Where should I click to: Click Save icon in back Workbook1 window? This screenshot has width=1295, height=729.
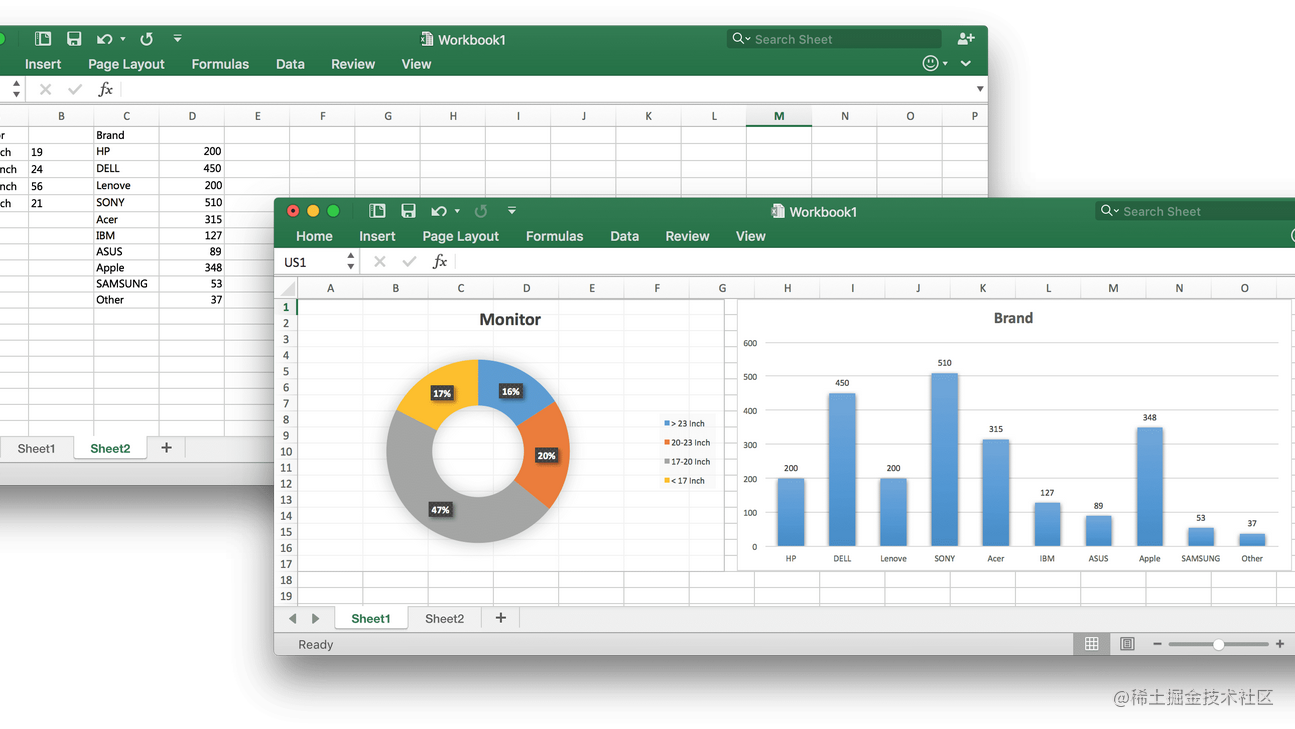tap(74, 39)
